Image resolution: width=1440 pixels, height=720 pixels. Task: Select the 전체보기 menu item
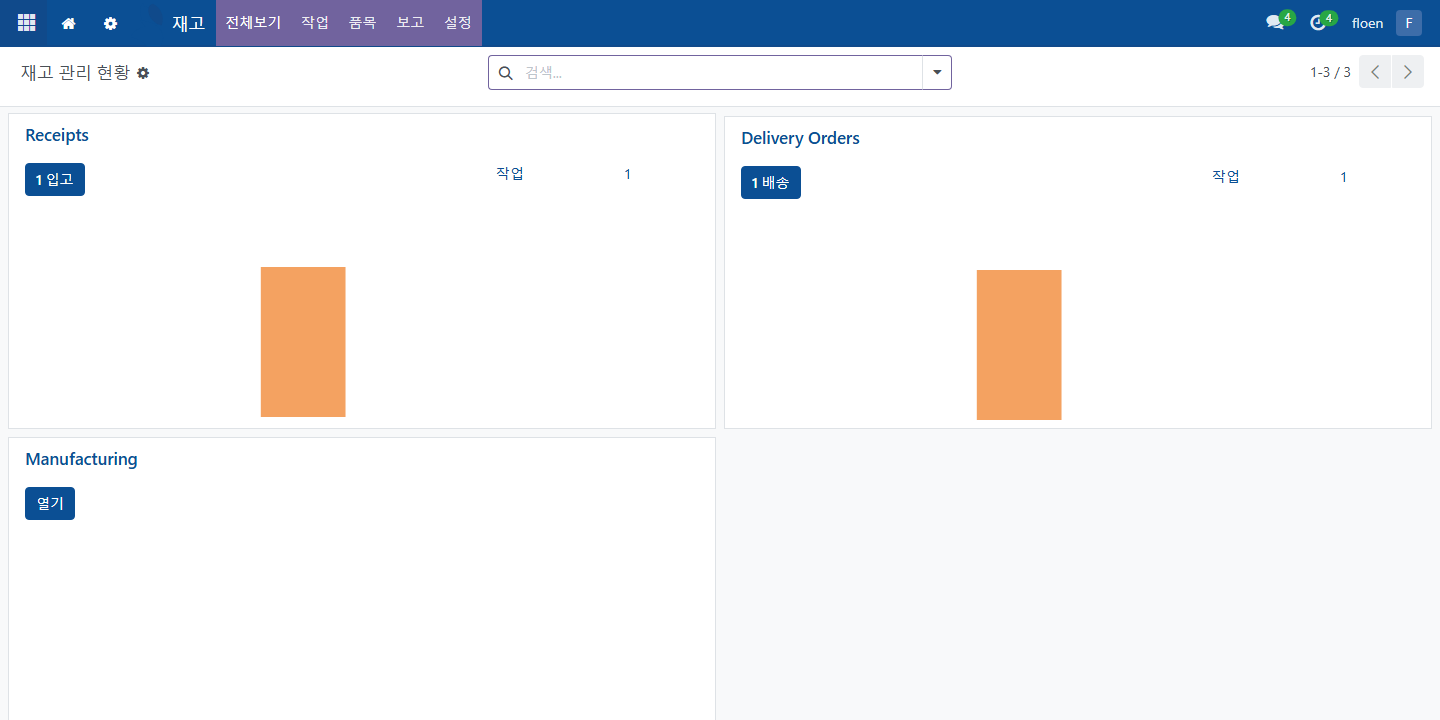click(x=254, y=22)
